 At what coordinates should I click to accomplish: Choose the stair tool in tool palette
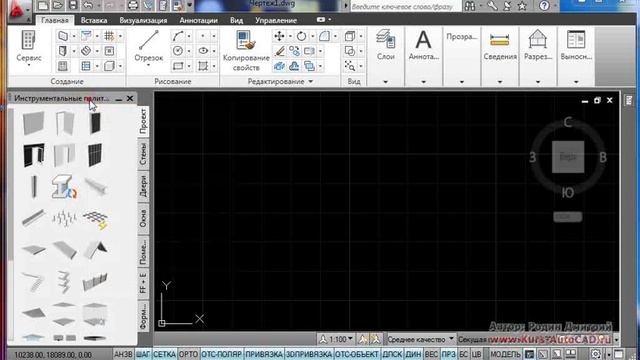pyautogui.click(x=33, y=281)
